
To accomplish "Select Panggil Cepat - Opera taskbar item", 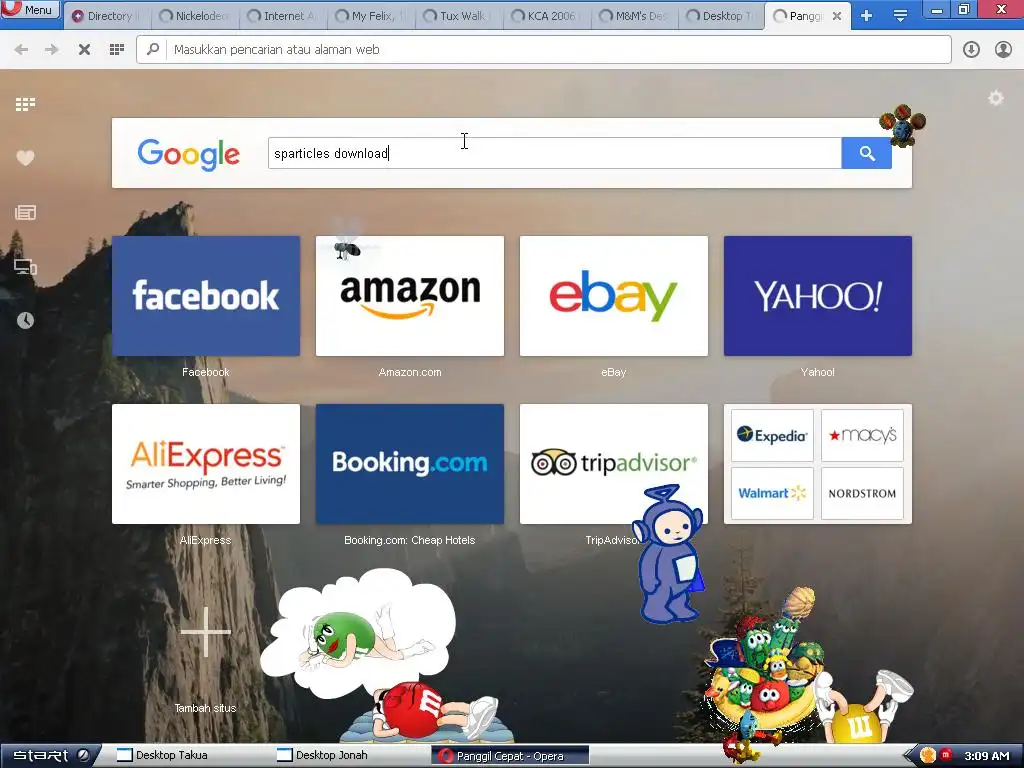I will coord(509,756).
